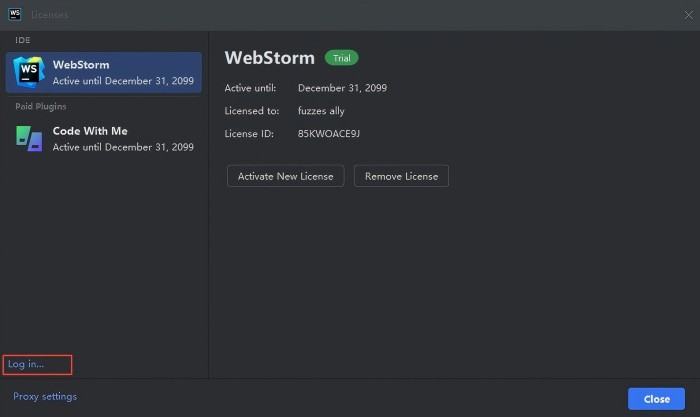Click the green Trial badge
The height and width of the screenshot is (417, 700).
coord(342,58)
